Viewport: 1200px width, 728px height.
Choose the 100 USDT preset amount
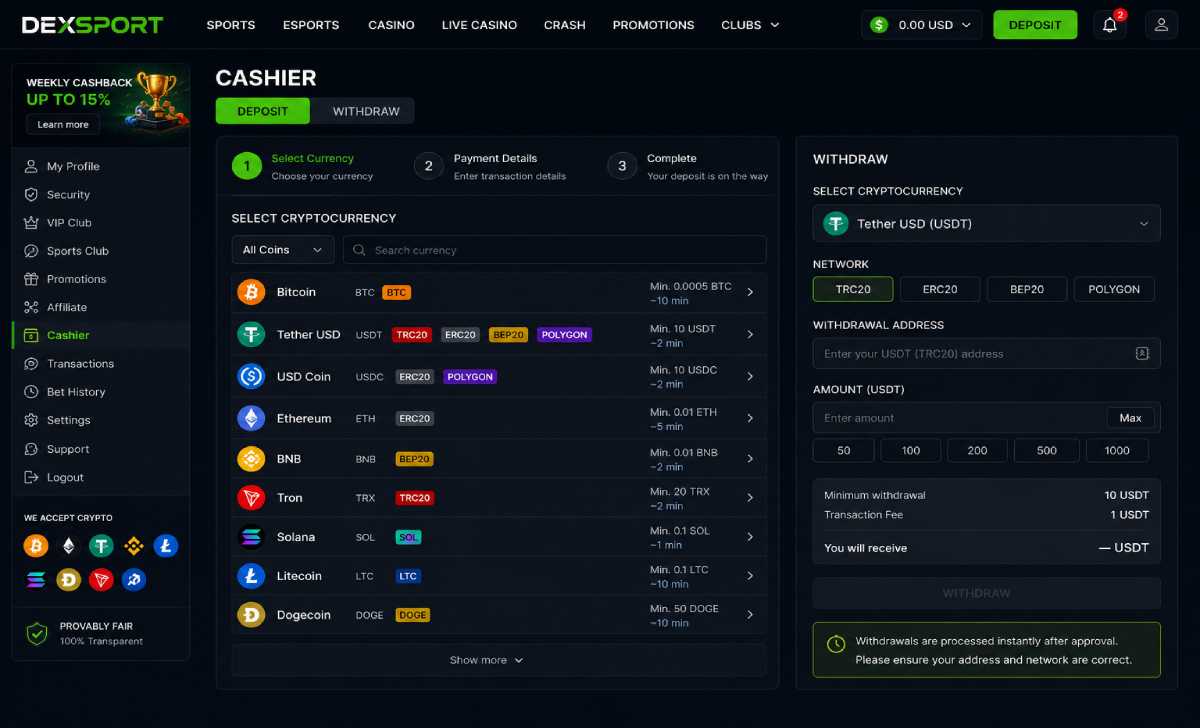911,450
